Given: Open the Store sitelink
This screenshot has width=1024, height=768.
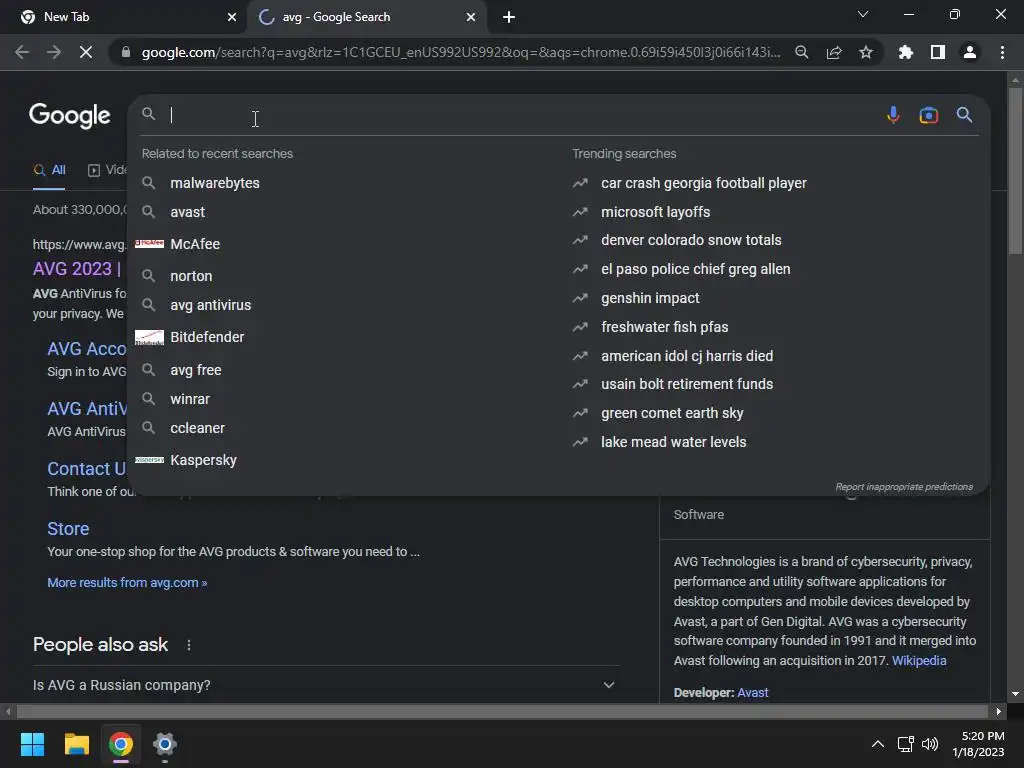Looking at the screenshot, I should (68, 528).
